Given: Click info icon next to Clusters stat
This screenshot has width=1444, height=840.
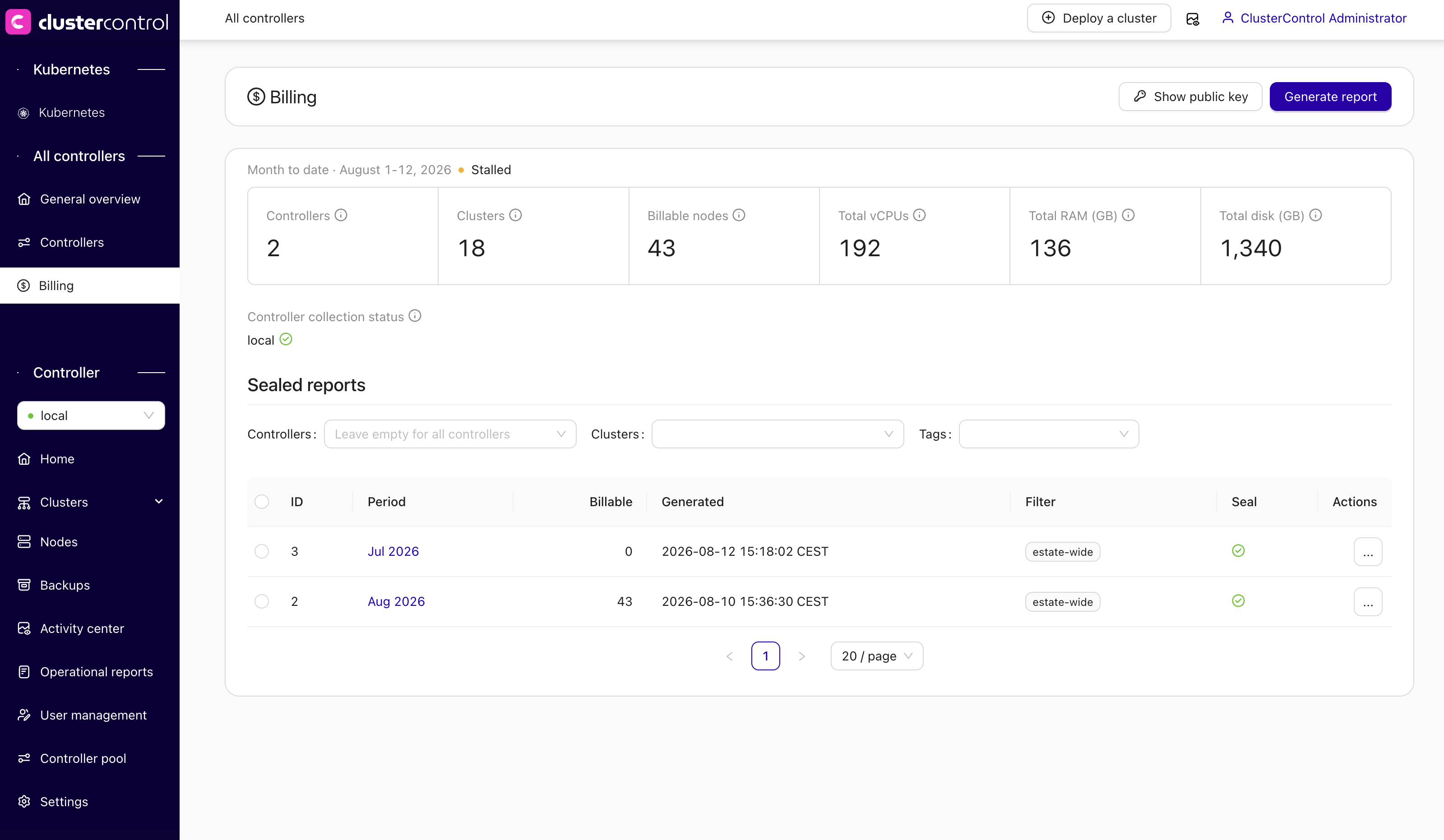Looking at the screenshot, I should pyautogui.click(x=516, y=215).
